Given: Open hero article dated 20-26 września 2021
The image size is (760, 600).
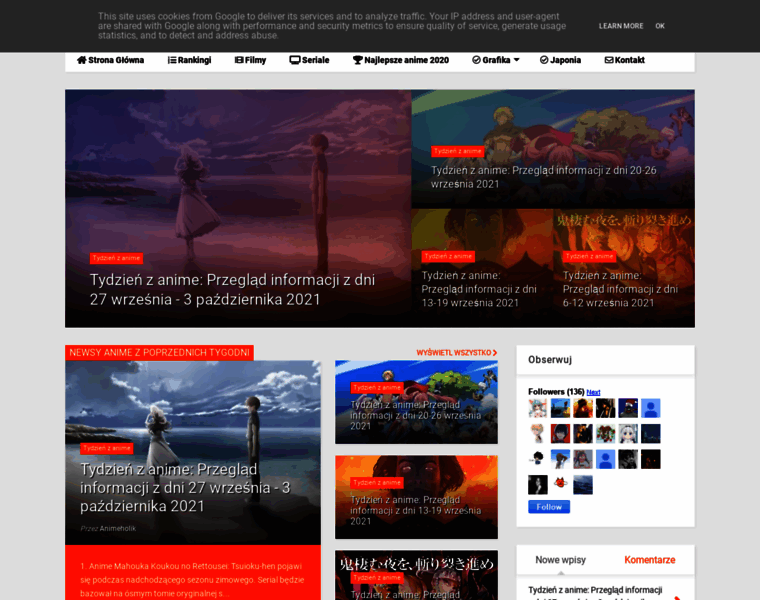Looking at the screenshot, I should (x=543, y=177).
